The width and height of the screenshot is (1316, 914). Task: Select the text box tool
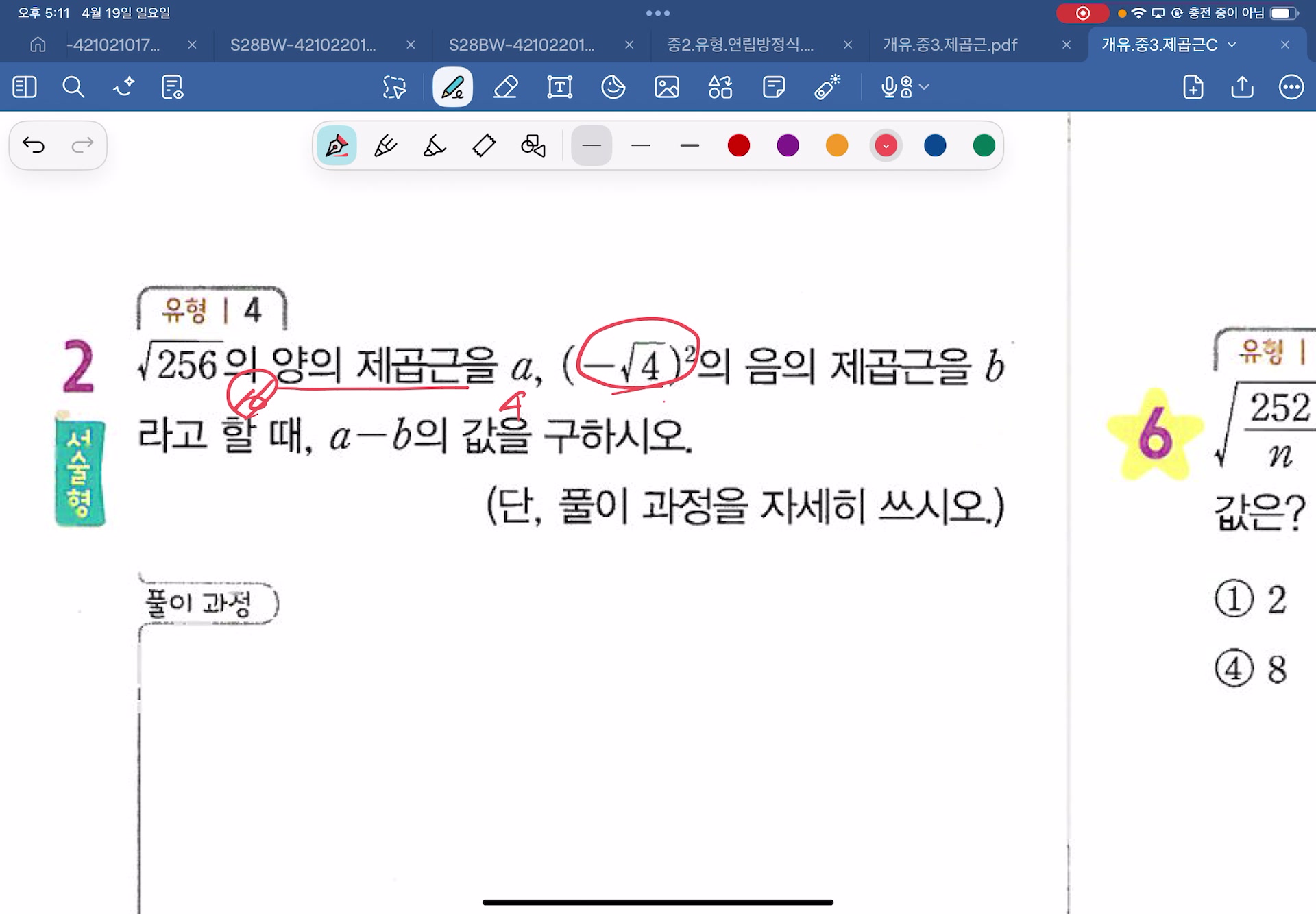(560, 87)
